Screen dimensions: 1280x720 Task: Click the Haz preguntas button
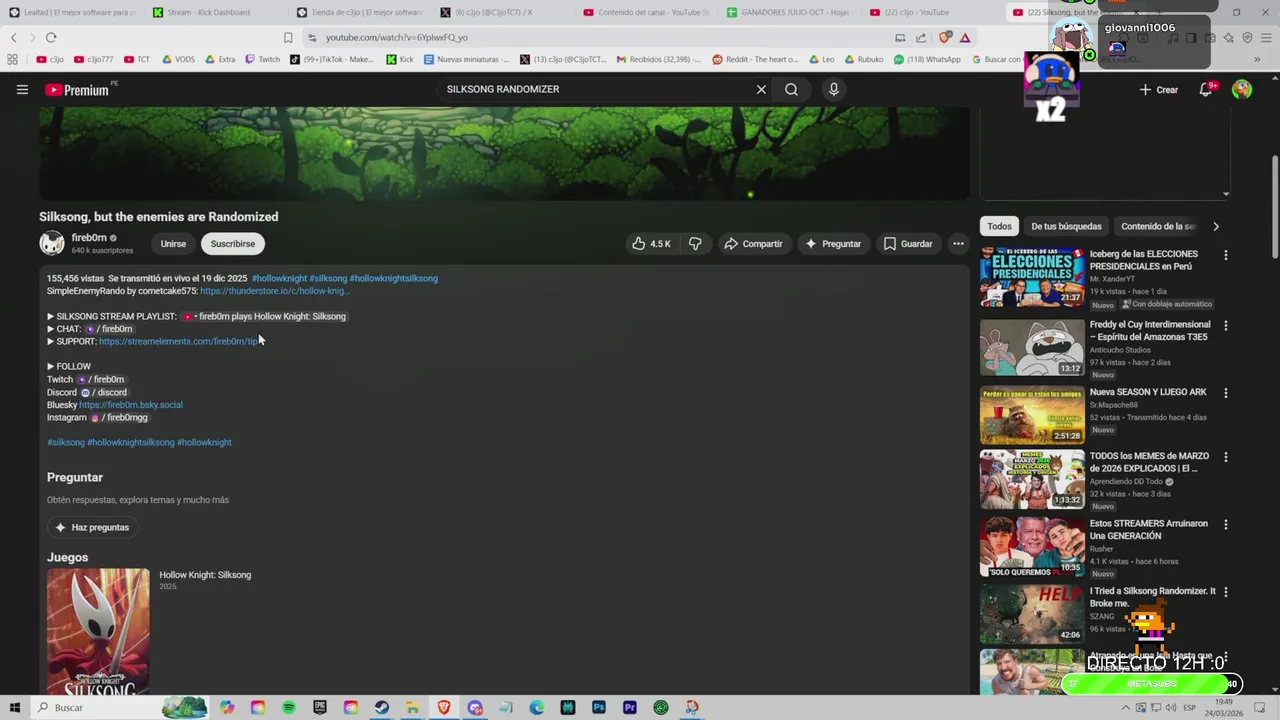(92, 527)
